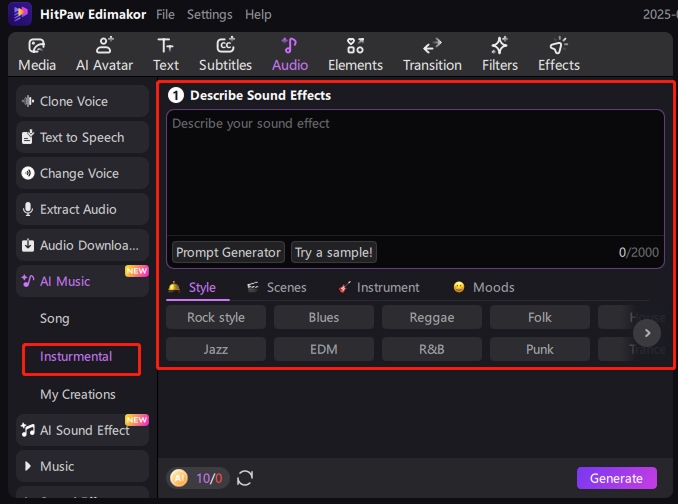Open the Elements panel
Viewport: 678px width, 504px height.
tap(355, 54)
